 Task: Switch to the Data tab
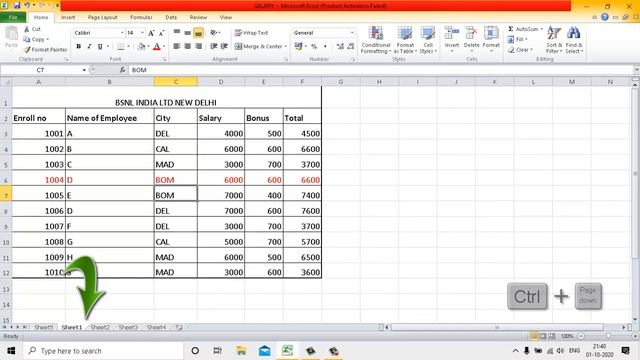pyautogui.click(x=171, y=17)
